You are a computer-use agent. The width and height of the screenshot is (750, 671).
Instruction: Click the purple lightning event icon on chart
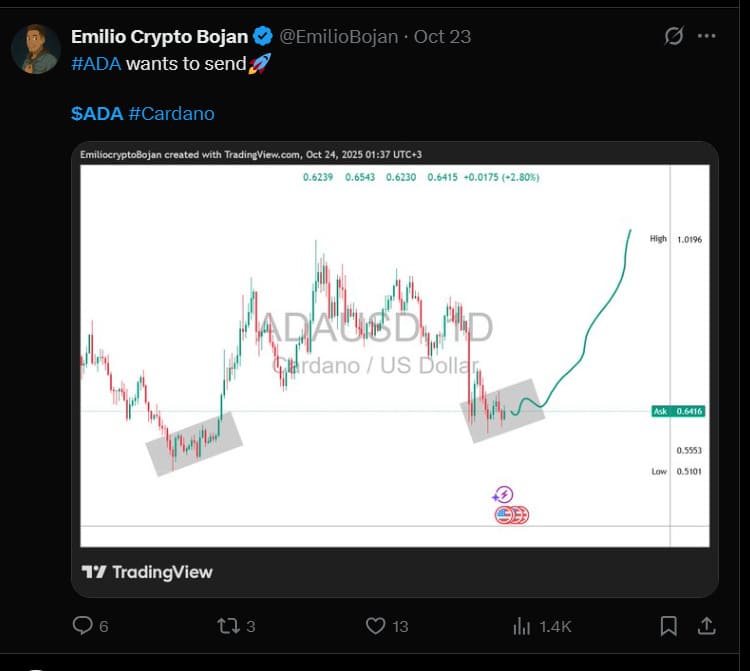coord(503,495)
